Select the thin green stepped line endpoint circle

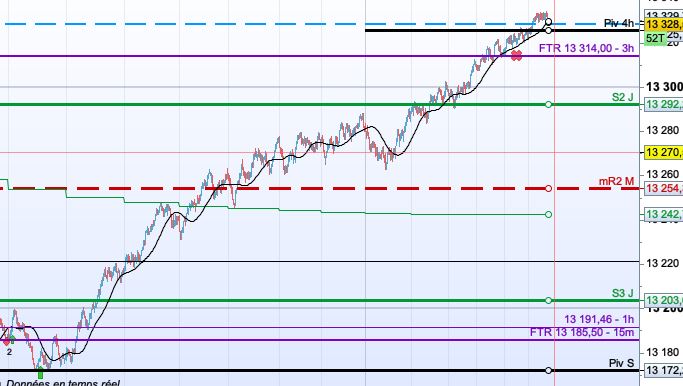[548, 214]
